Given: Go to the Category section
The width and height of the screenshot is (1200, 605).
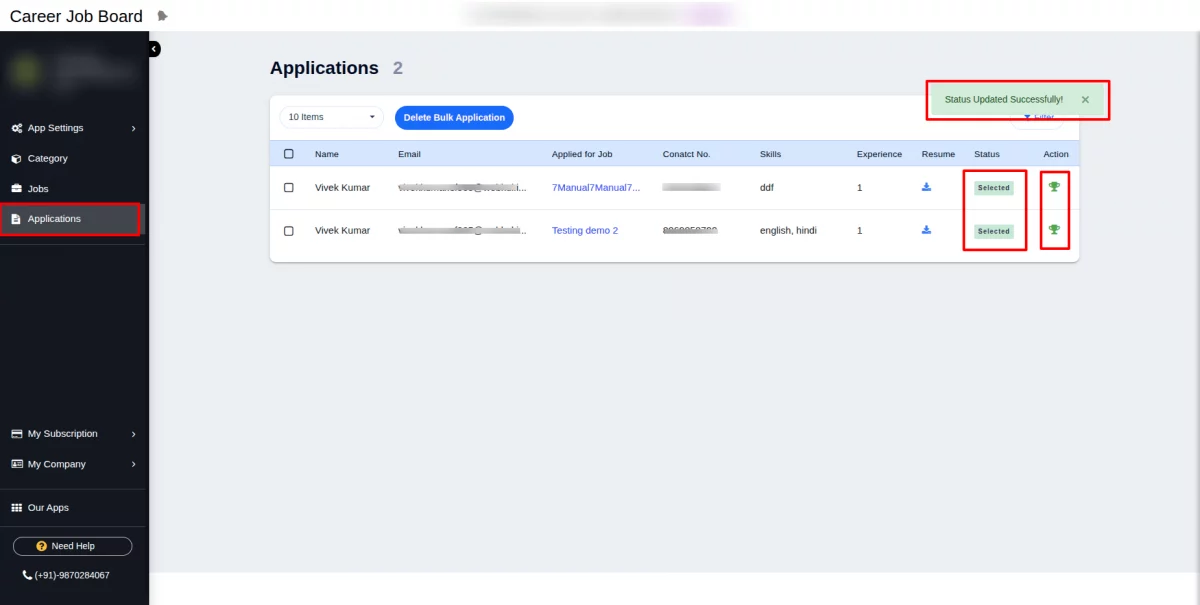Looking at the screenshot, I should pyautogui.click(x=47, y=158).
